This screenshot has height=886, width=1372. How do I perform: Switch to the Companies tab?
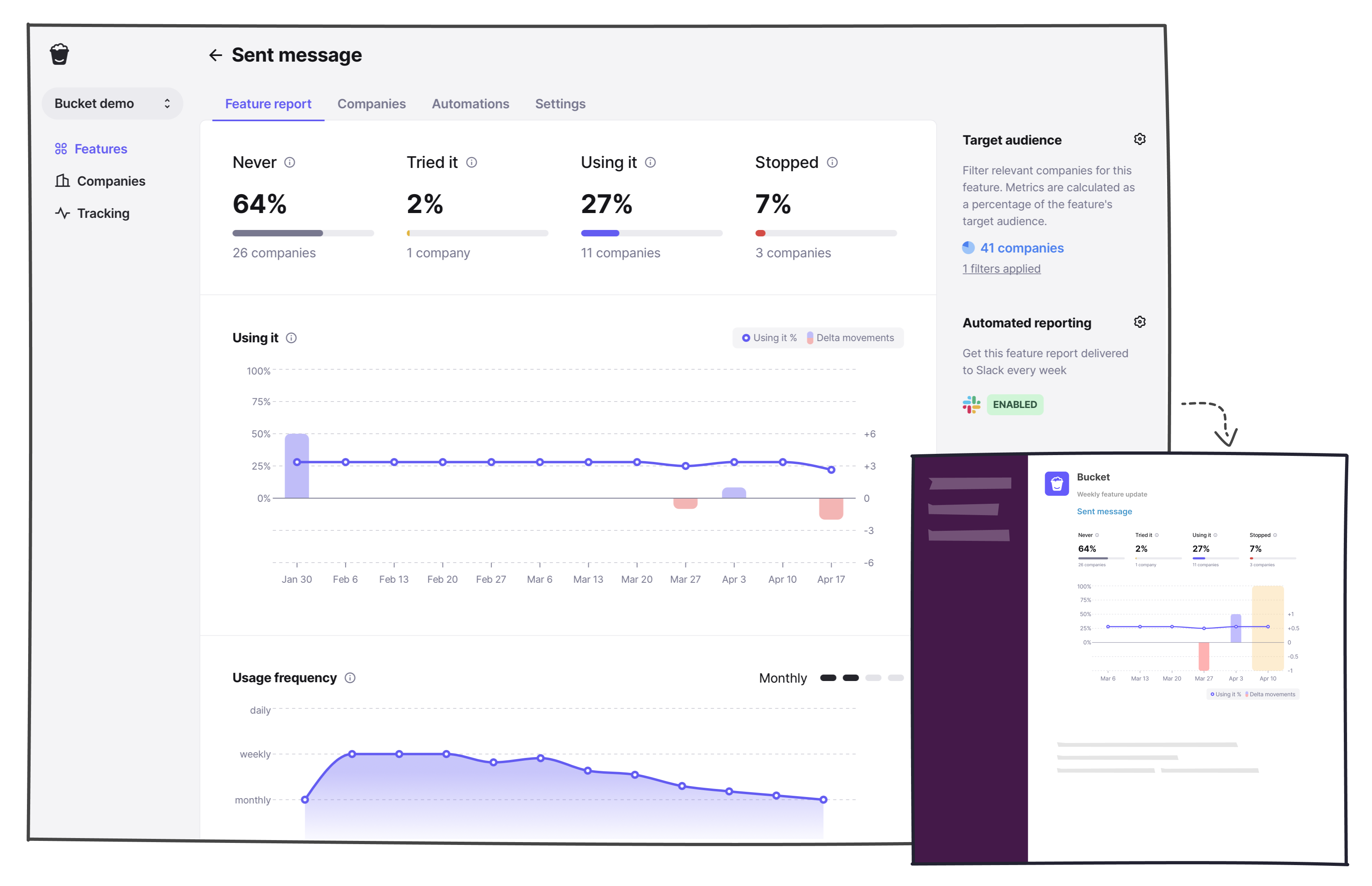pyautogui.click(x=372, y=104)
